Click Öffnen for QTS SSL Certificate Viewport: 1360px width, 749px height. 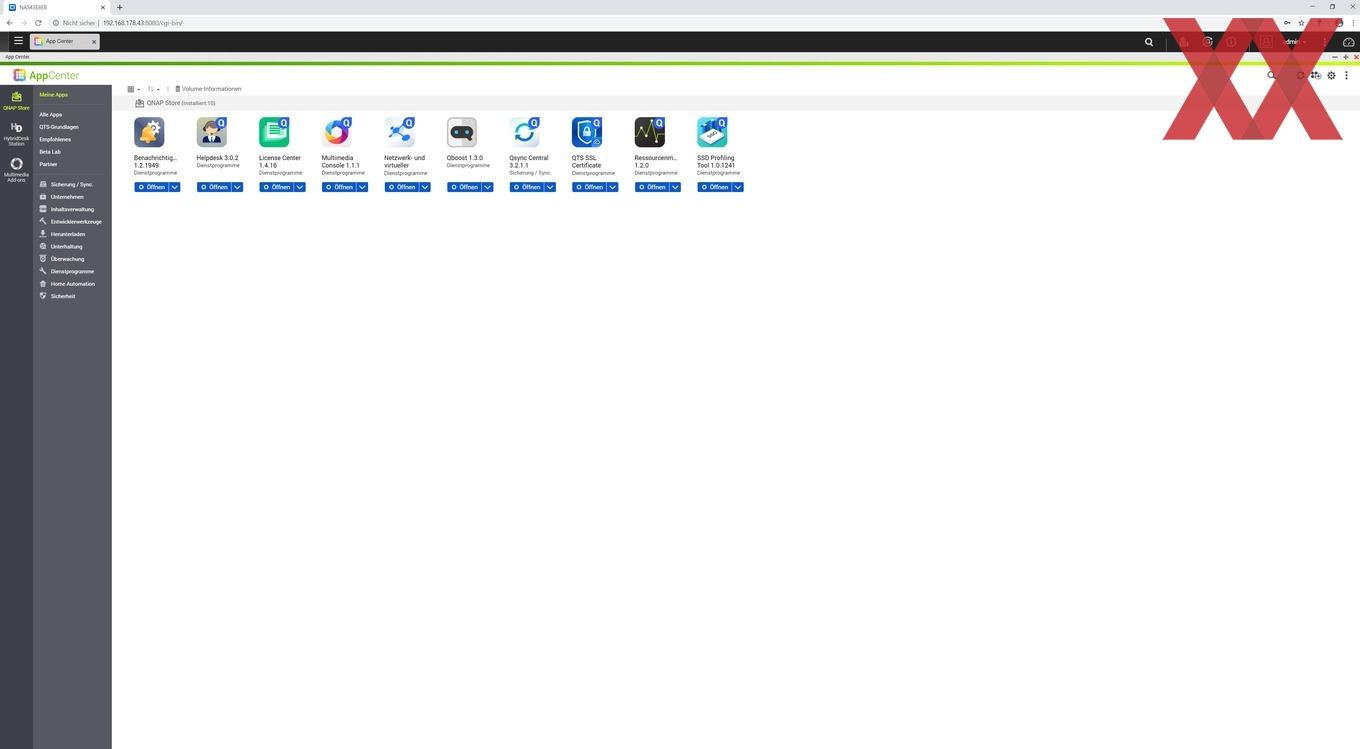(589, 187)
